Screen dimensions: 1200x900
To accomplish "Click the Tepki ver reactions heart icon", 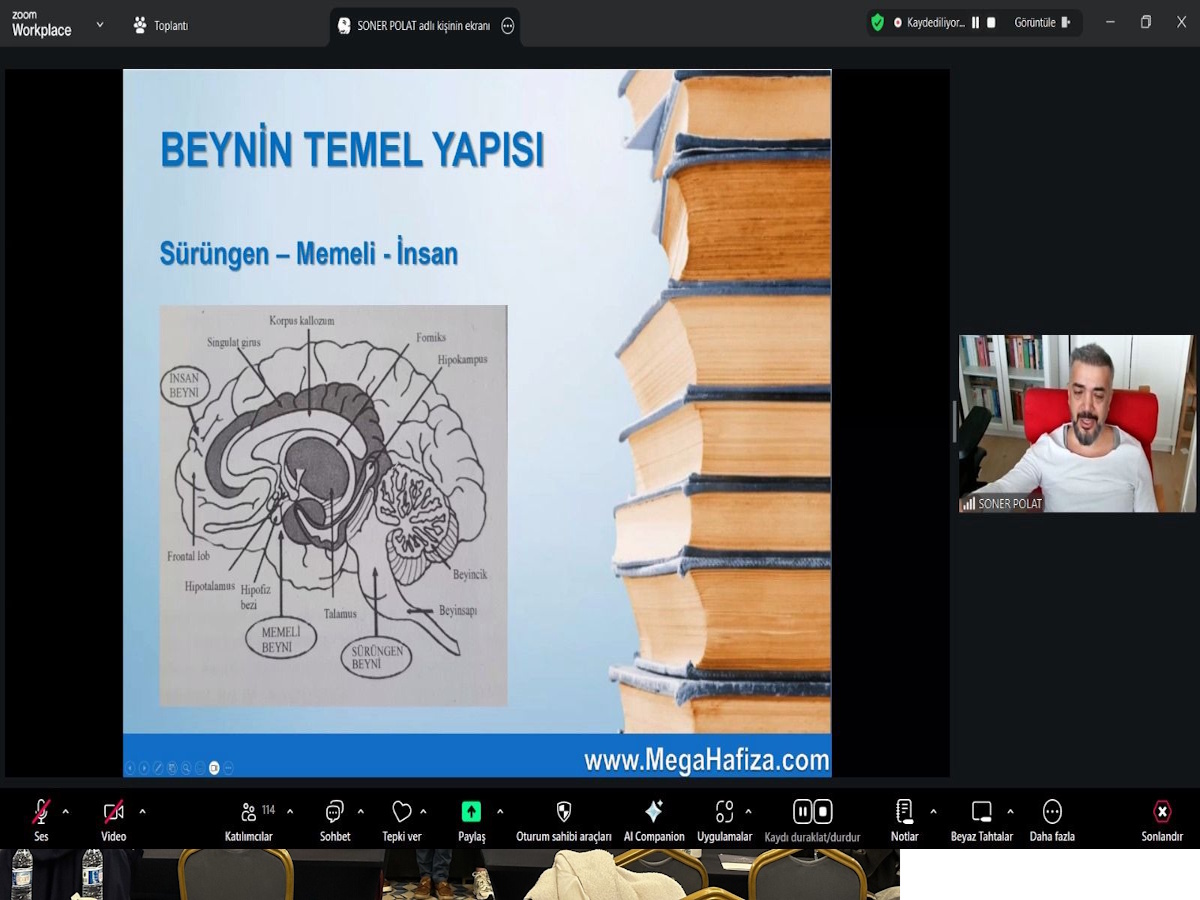I will point(402,812).
